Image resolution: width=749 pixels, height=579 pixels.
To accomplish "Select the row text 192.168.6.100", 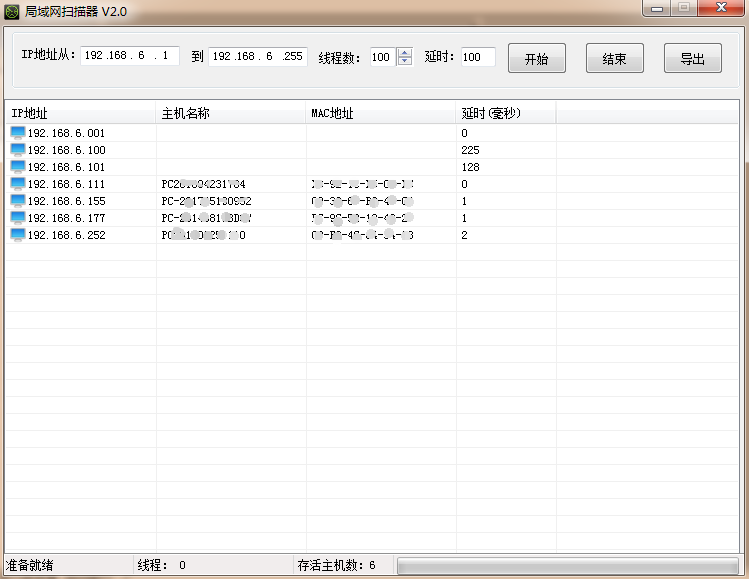I will click(66, 150).
